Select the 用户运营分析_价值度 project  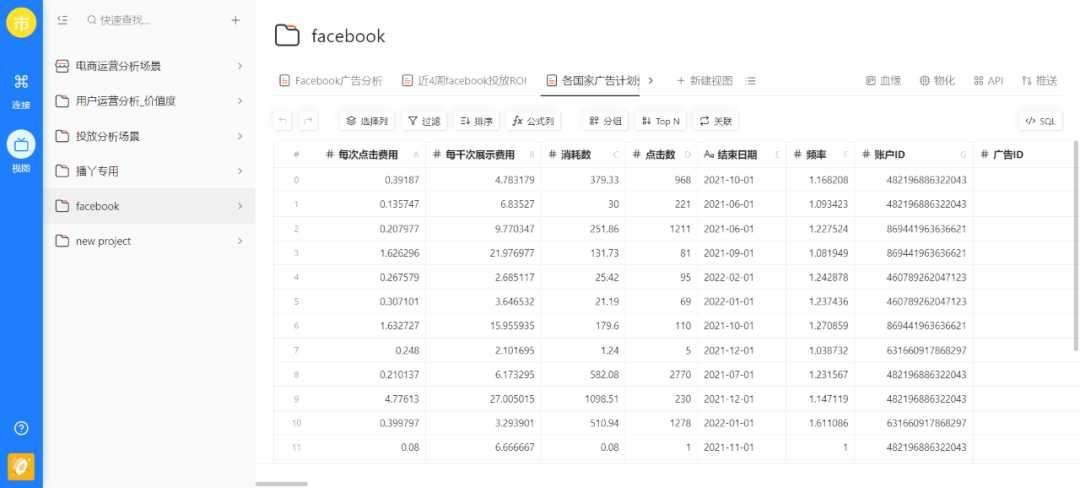149,101
